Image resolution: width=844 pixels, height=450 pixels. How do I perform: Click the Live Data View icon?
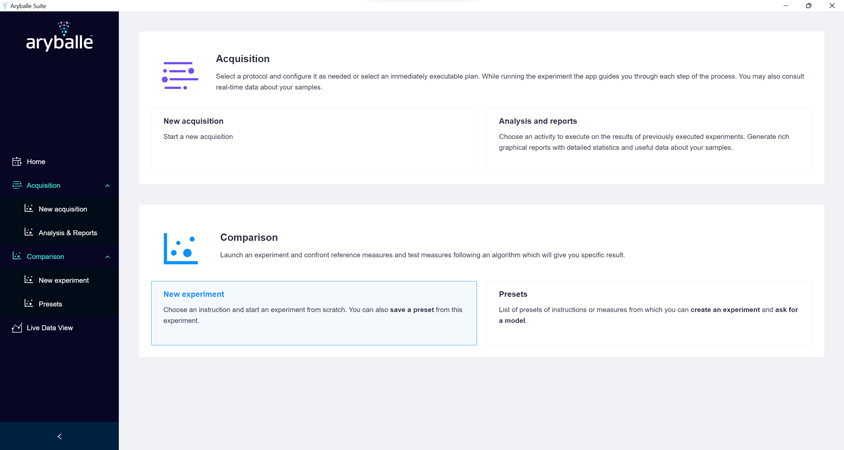coord(17,327)
